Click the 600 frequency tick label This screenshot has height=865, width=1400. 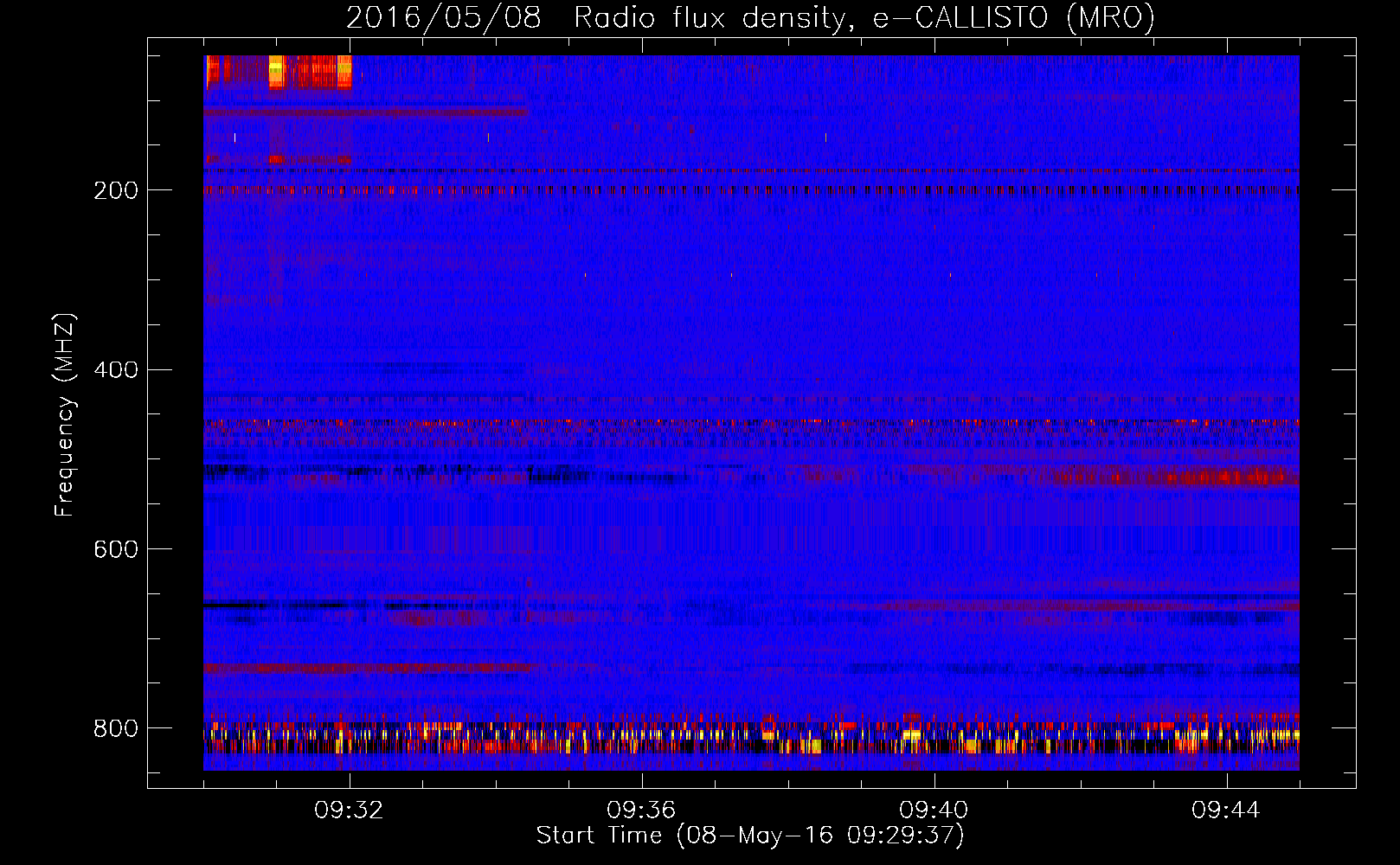pyautogui.click(x=116, y=549)
